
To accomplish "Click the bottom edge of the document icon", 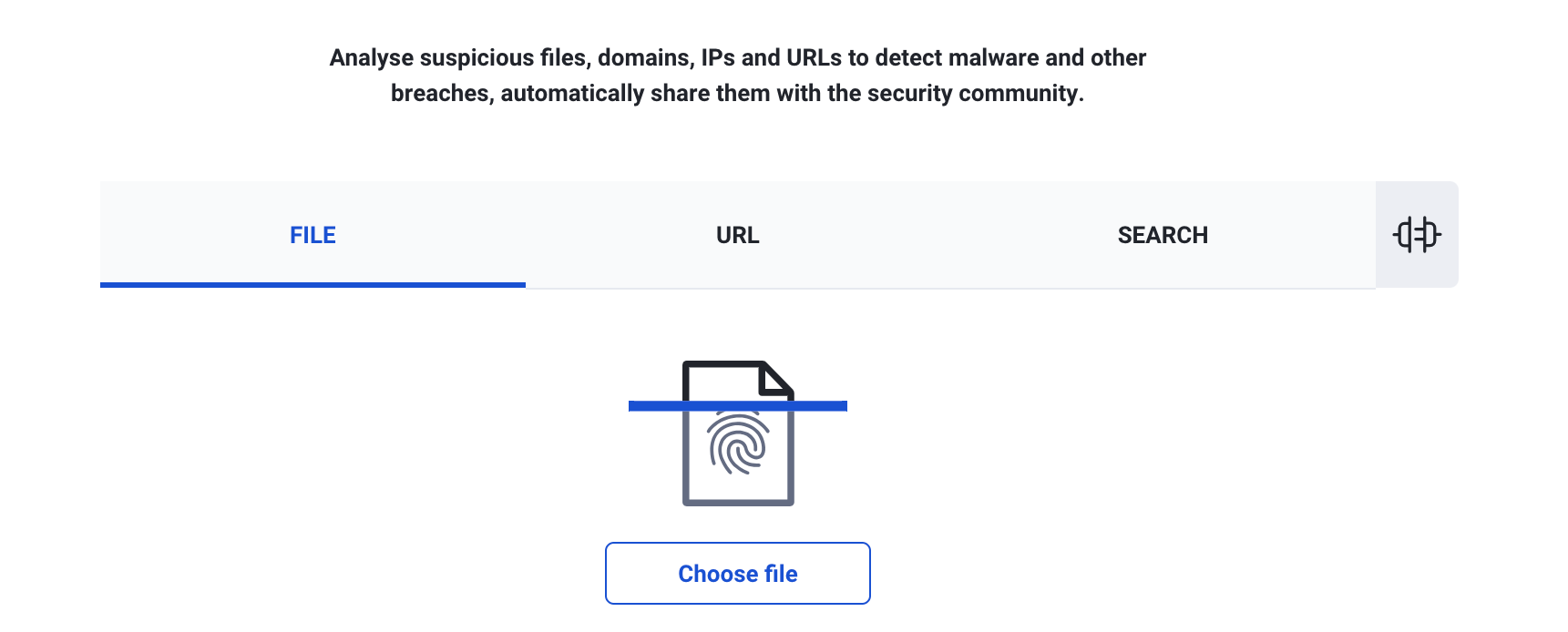I will (738, 502).
